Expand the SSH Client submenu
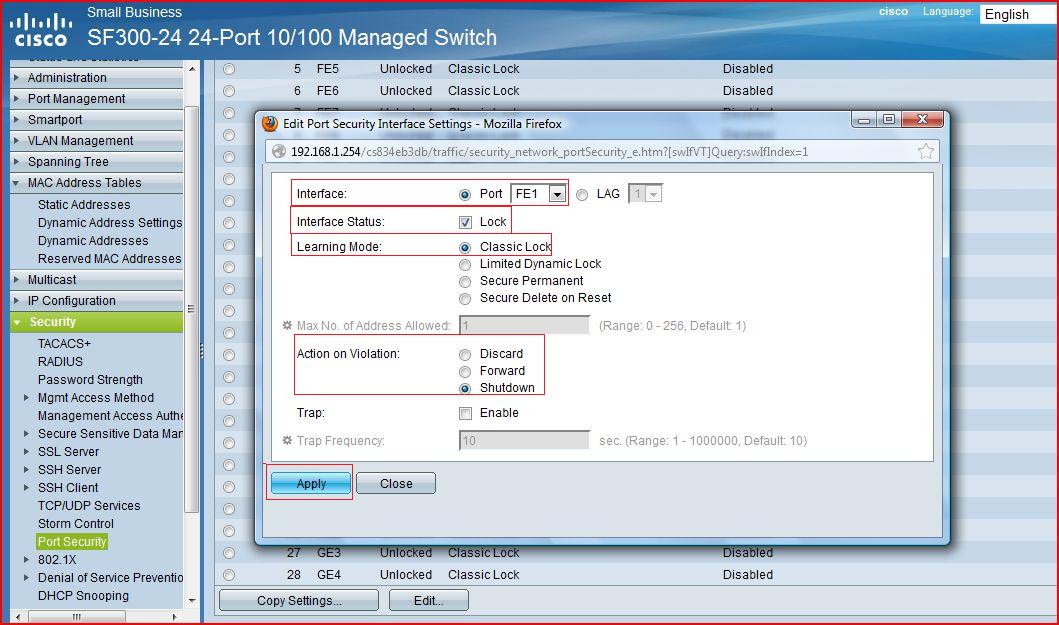 [26, 488]
